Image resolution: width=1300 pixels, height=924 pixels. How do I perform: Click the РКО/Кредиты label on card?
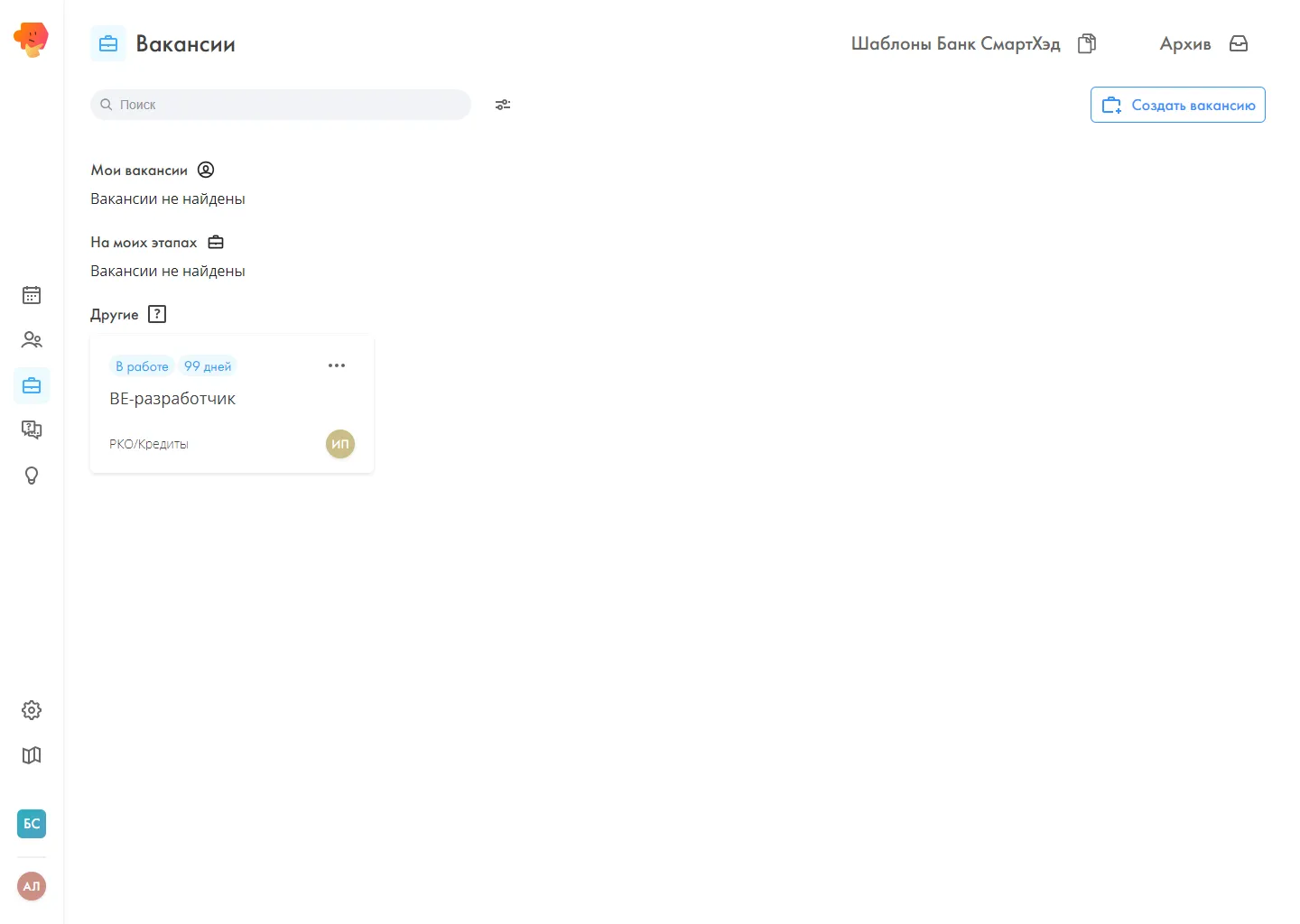pos(149,444)
